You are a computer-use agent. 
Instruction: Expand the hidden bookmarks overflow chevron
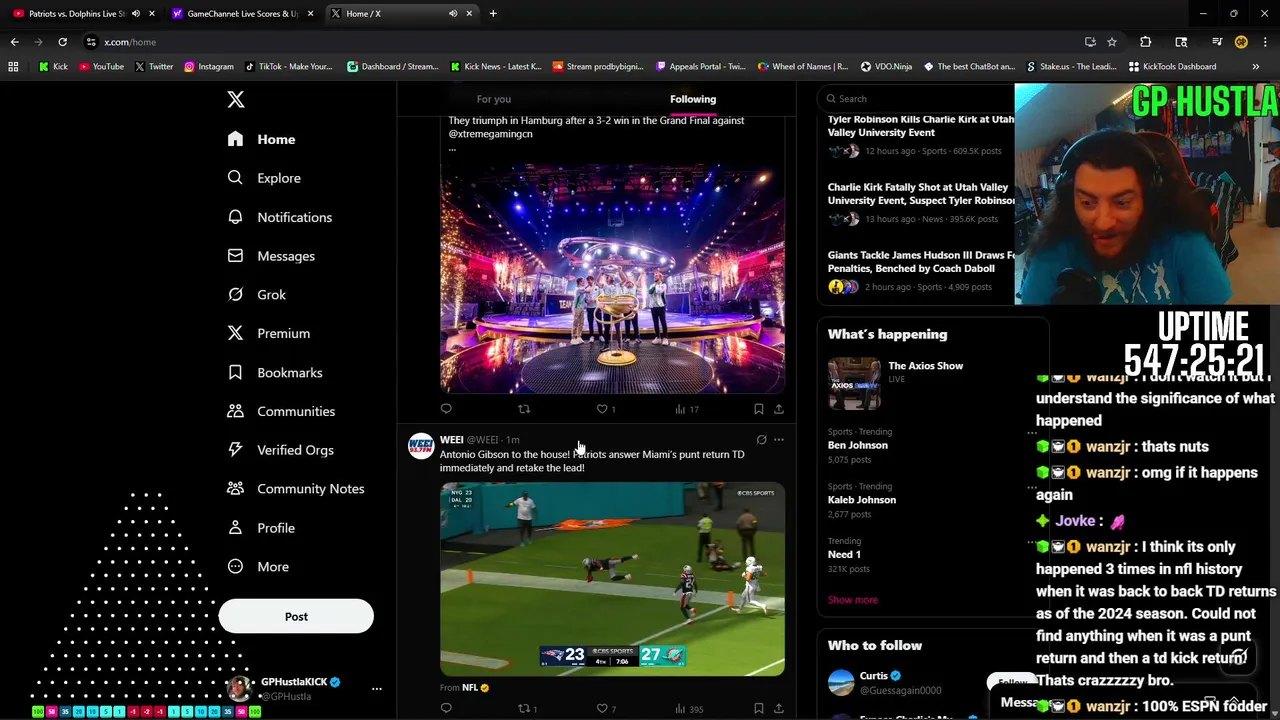[1256, 67]
